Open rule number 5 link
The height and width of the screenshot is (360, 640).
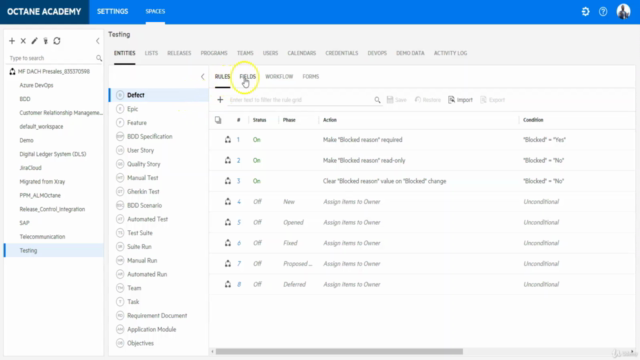click(239, 222)
